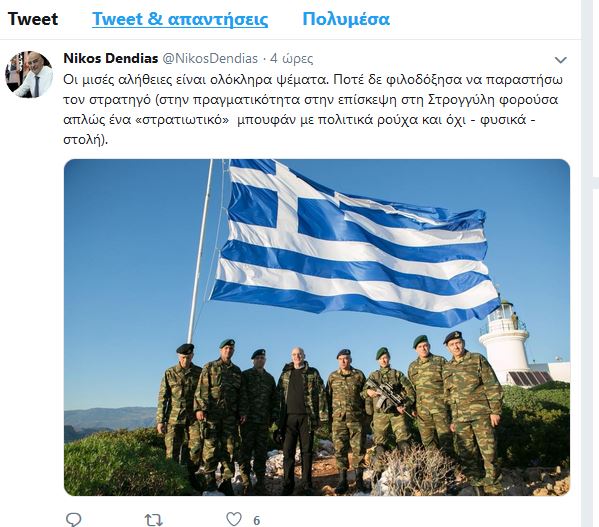Retweet this post using the retweet icon
The width and height of the screenshot is (599, 527).
(x=154, y=520)
